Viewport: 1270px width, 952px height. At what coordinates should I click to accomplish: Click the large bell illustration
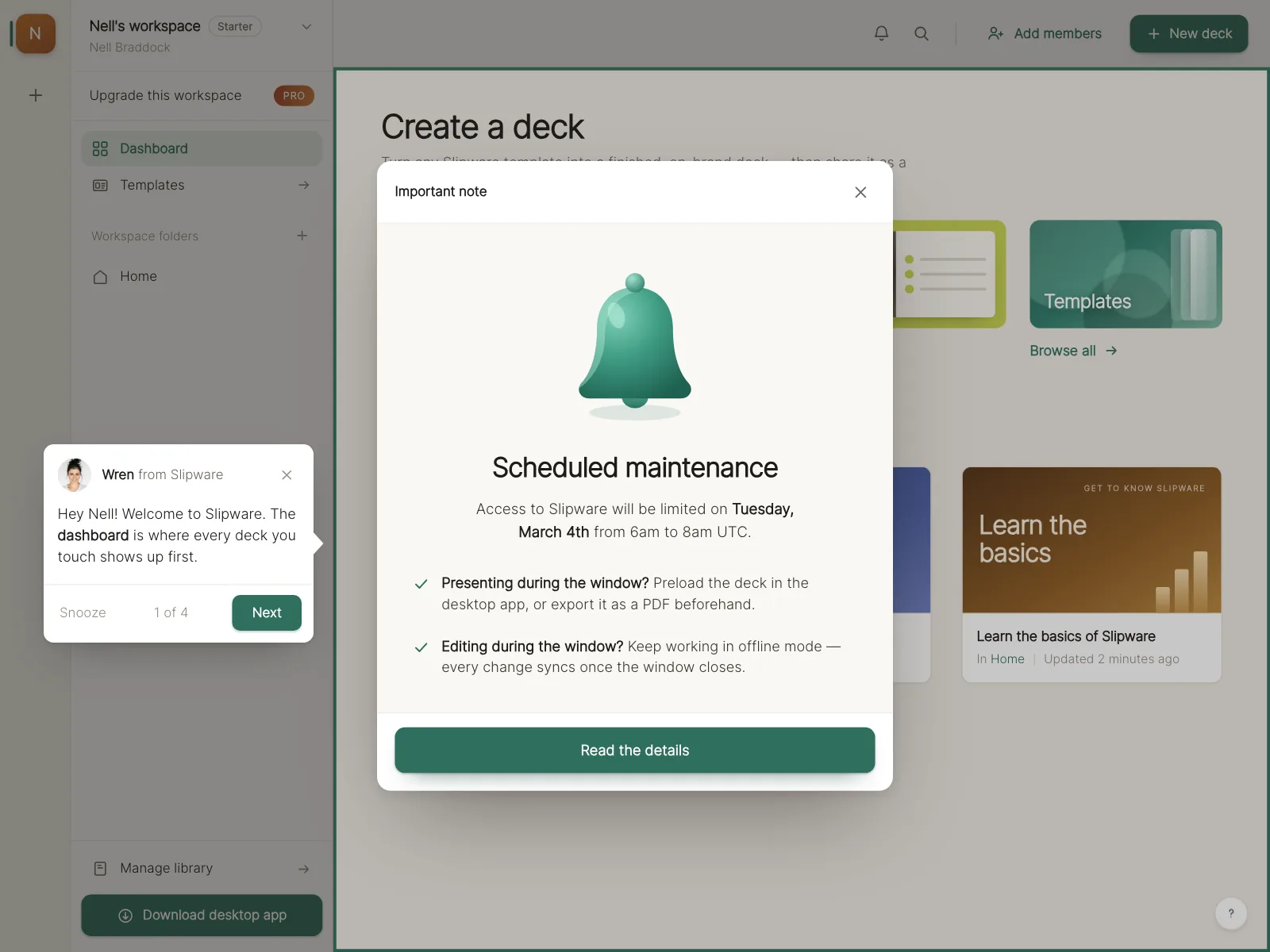click(635, 346)
